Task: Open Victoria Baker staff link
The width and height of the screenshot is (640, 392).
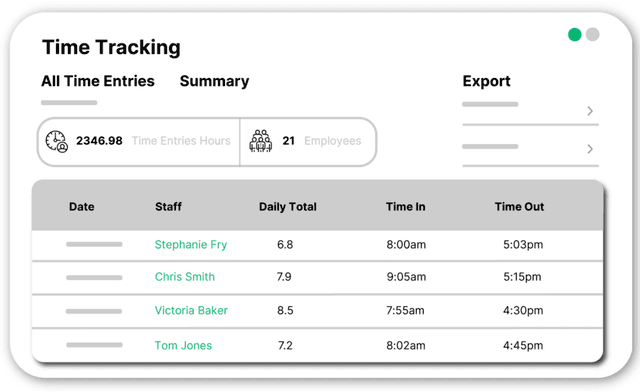Action: click(191, 310)
